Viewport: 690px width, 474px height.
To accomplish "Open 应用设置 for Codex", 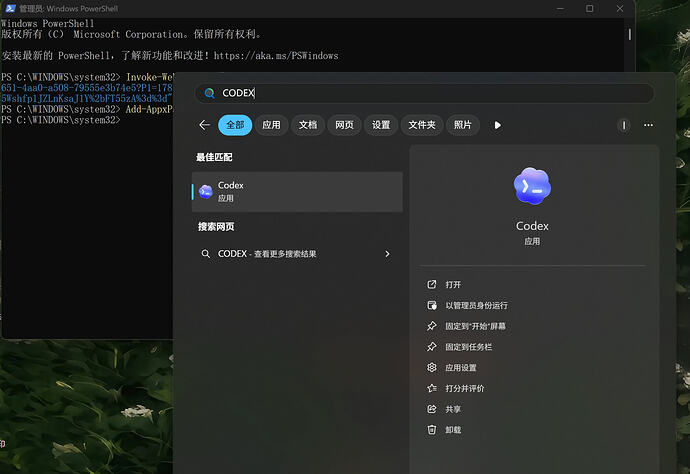I will pos(461,367).
